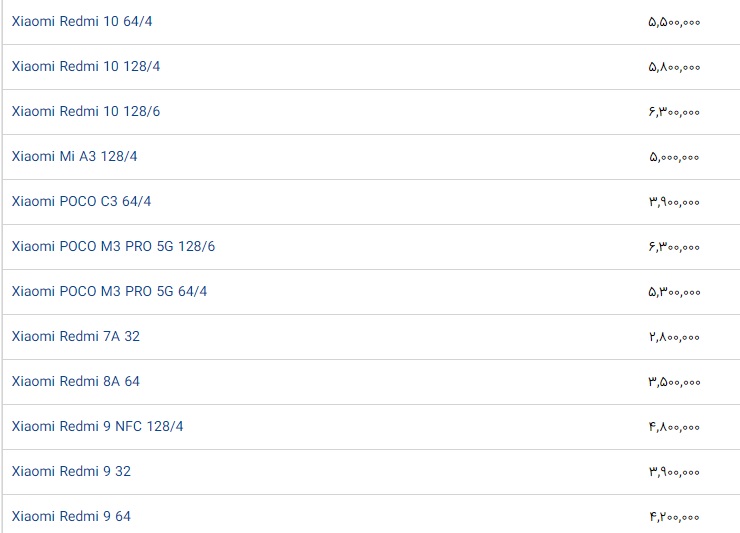Open the Xiaomi Redmi 7A 32 link
The height and width of the screenshot is (533, 740).
tap(76, 336)
